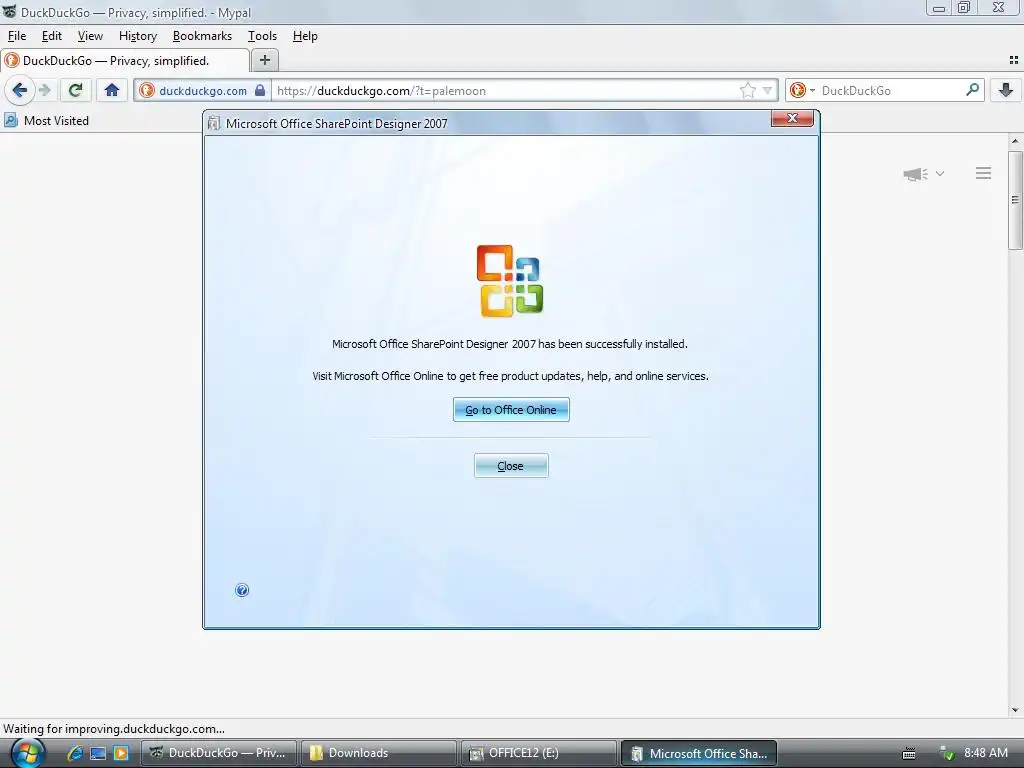Click the network status tray icon
1024x768 pixels.
click(x=946, y=754)
